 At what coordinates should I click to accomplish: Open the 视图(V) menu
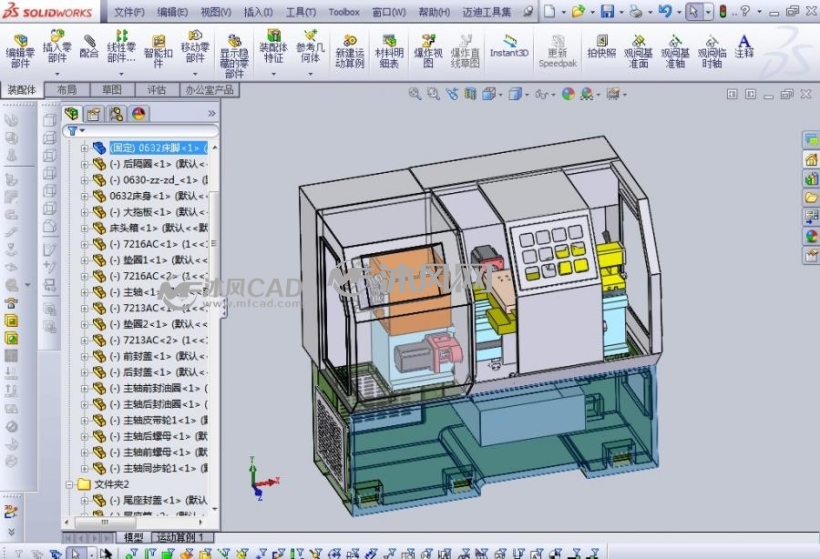(216, 12)
